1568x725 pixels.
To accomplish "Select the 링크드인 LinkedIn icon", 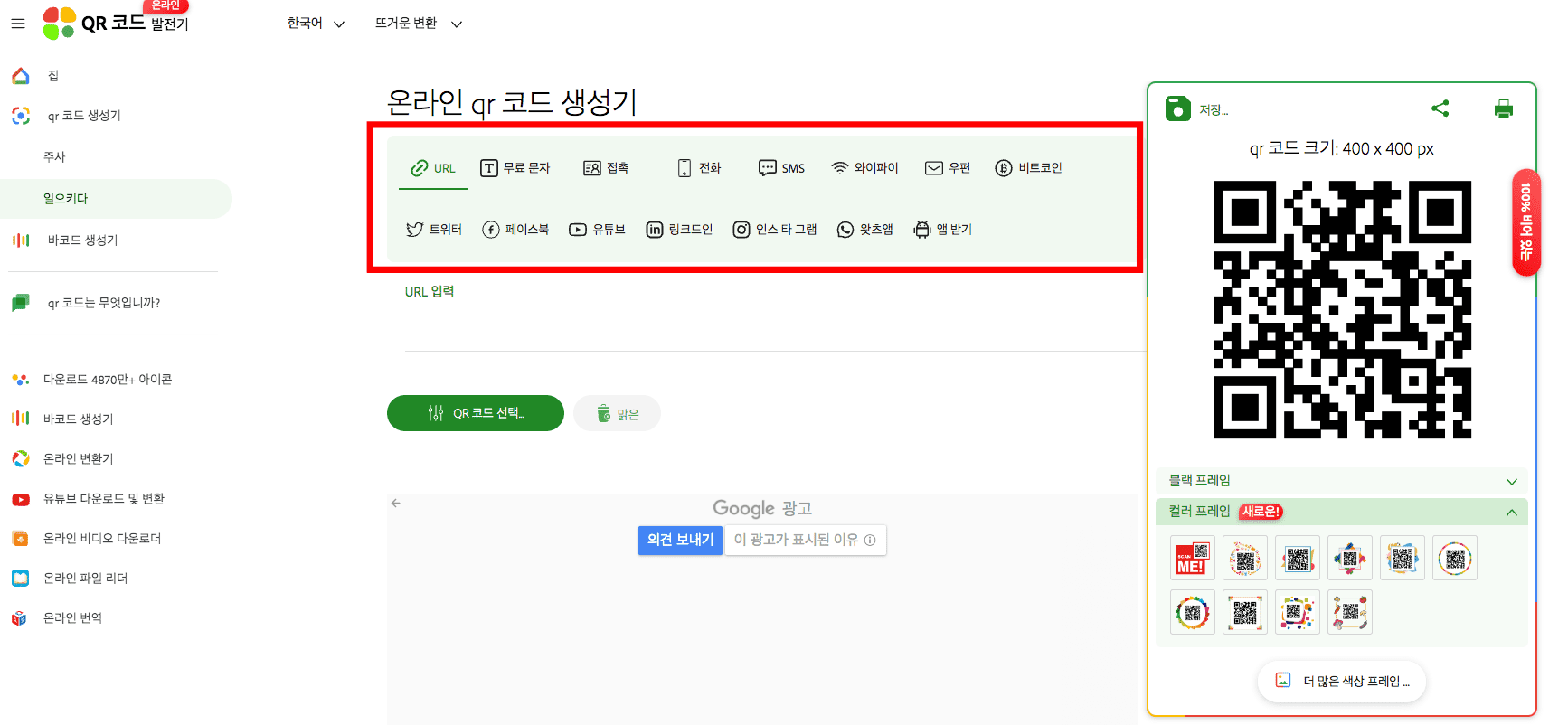I will [655, 230].
